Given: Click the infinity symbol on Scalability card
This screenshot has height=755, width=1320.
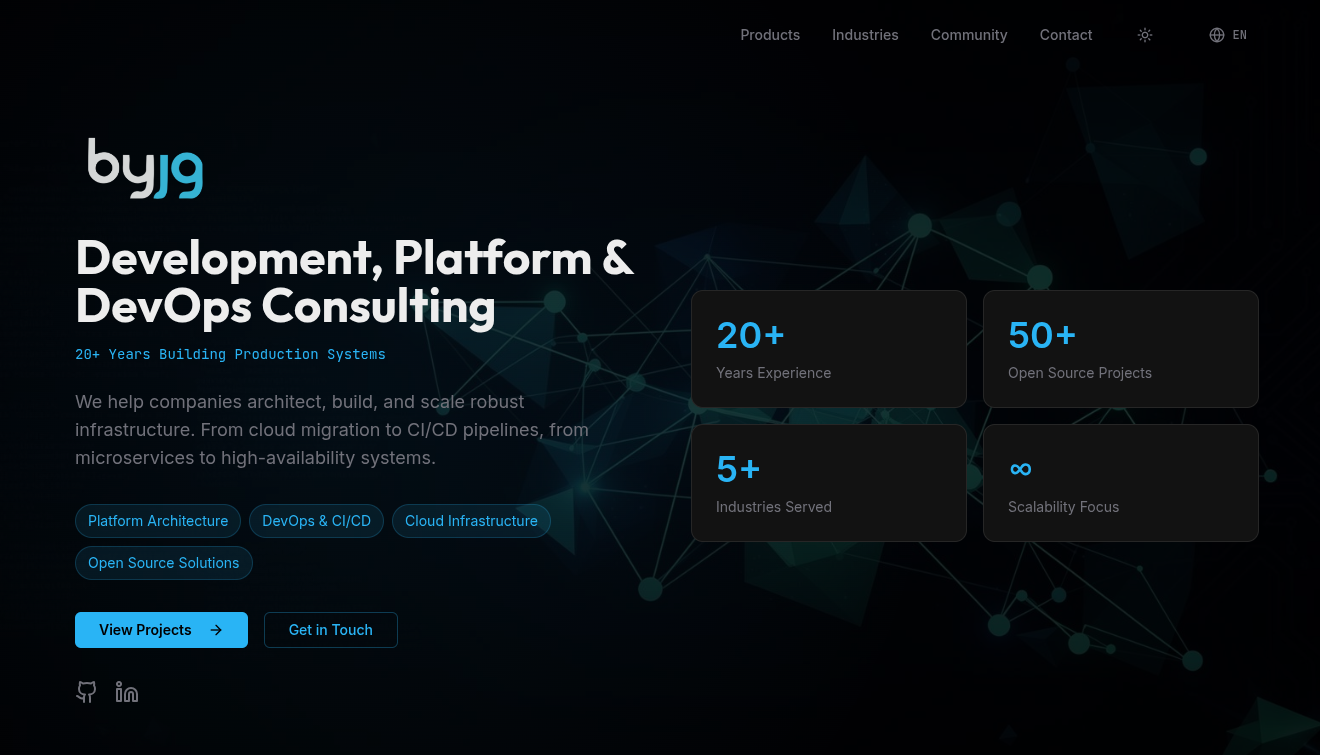Looking at the screenshot, I should click(1020, 469).
